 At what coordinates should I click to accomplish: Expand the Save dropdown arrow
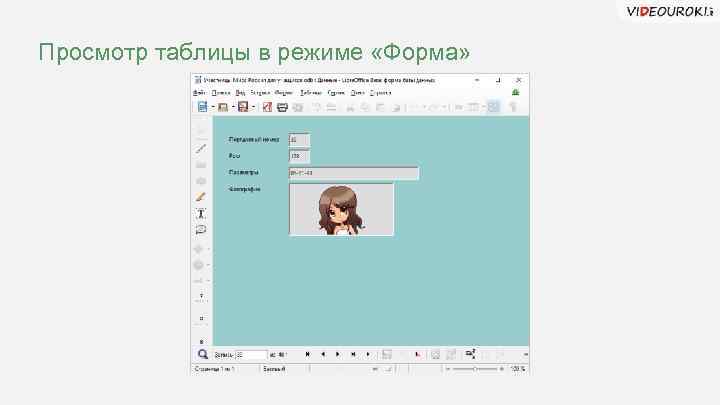point(253,107)
